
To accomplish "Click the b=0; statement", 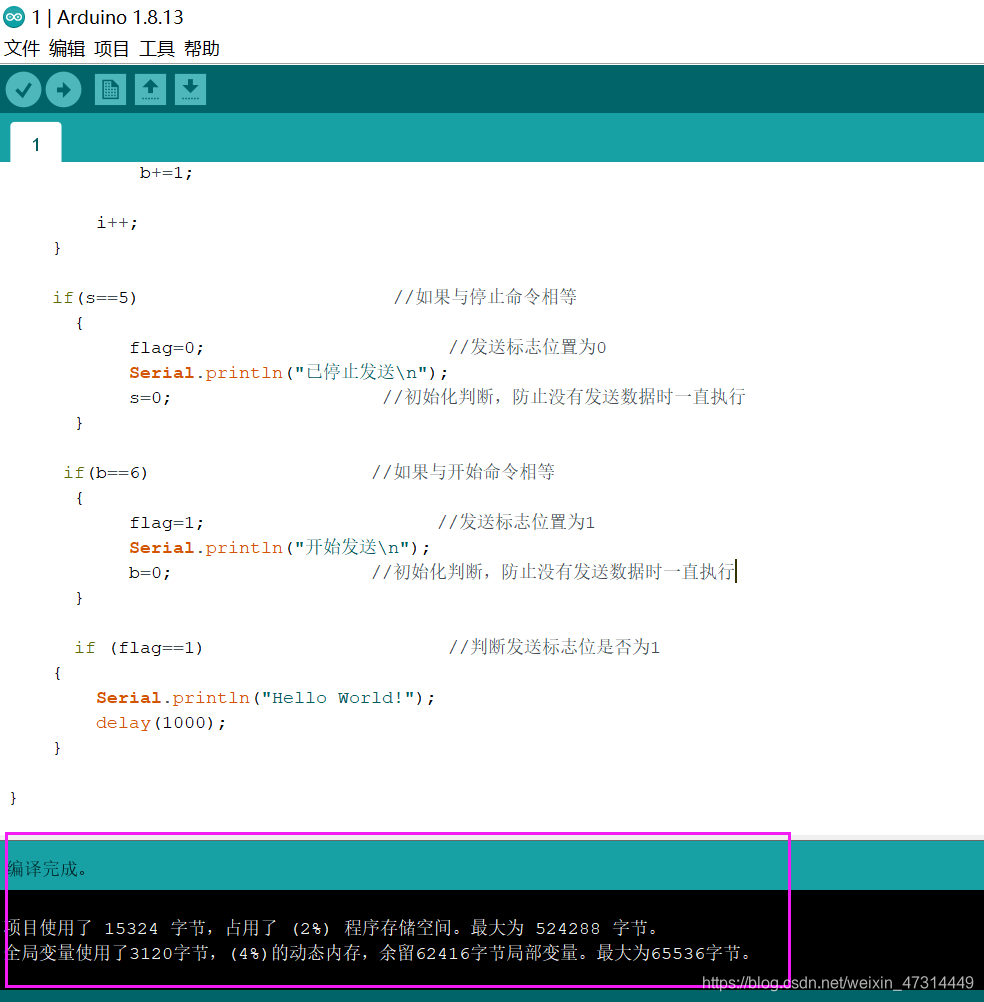I will [150, 573].
